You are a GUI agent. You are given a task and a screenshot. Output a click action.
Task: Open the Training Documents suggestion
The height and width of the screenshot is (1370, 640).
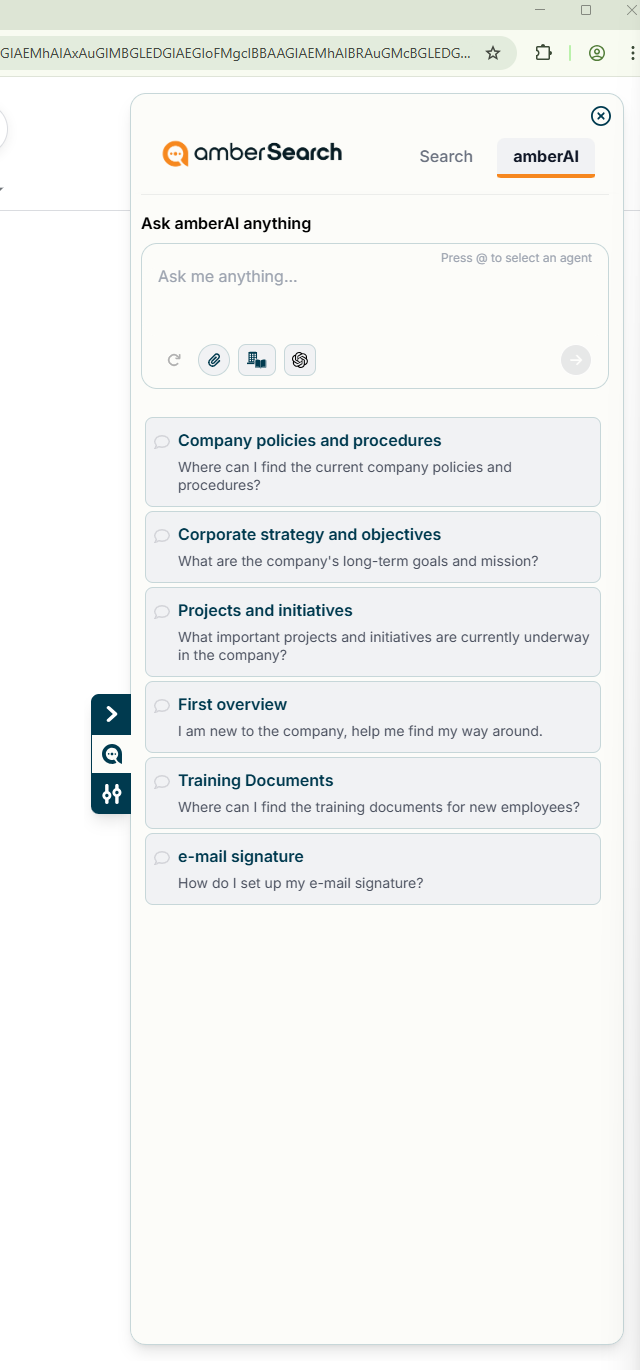tap(373, 793)
